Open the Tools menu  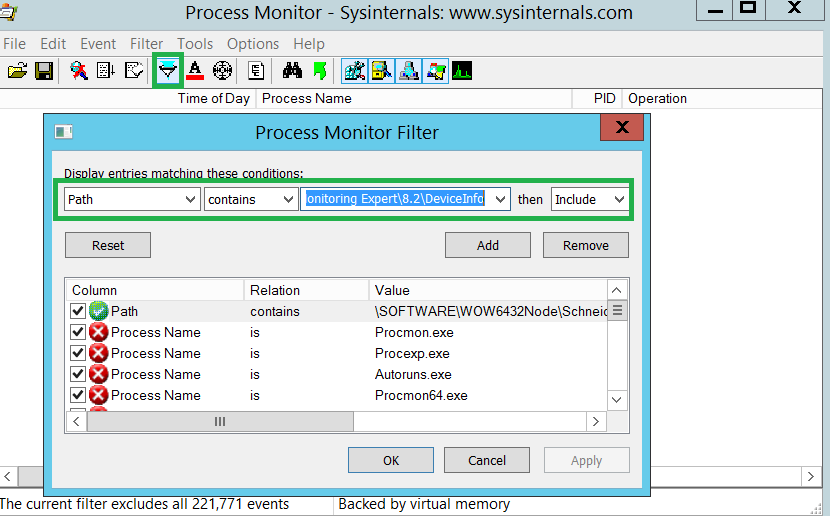pyautogui.click(x=195, y=44)
